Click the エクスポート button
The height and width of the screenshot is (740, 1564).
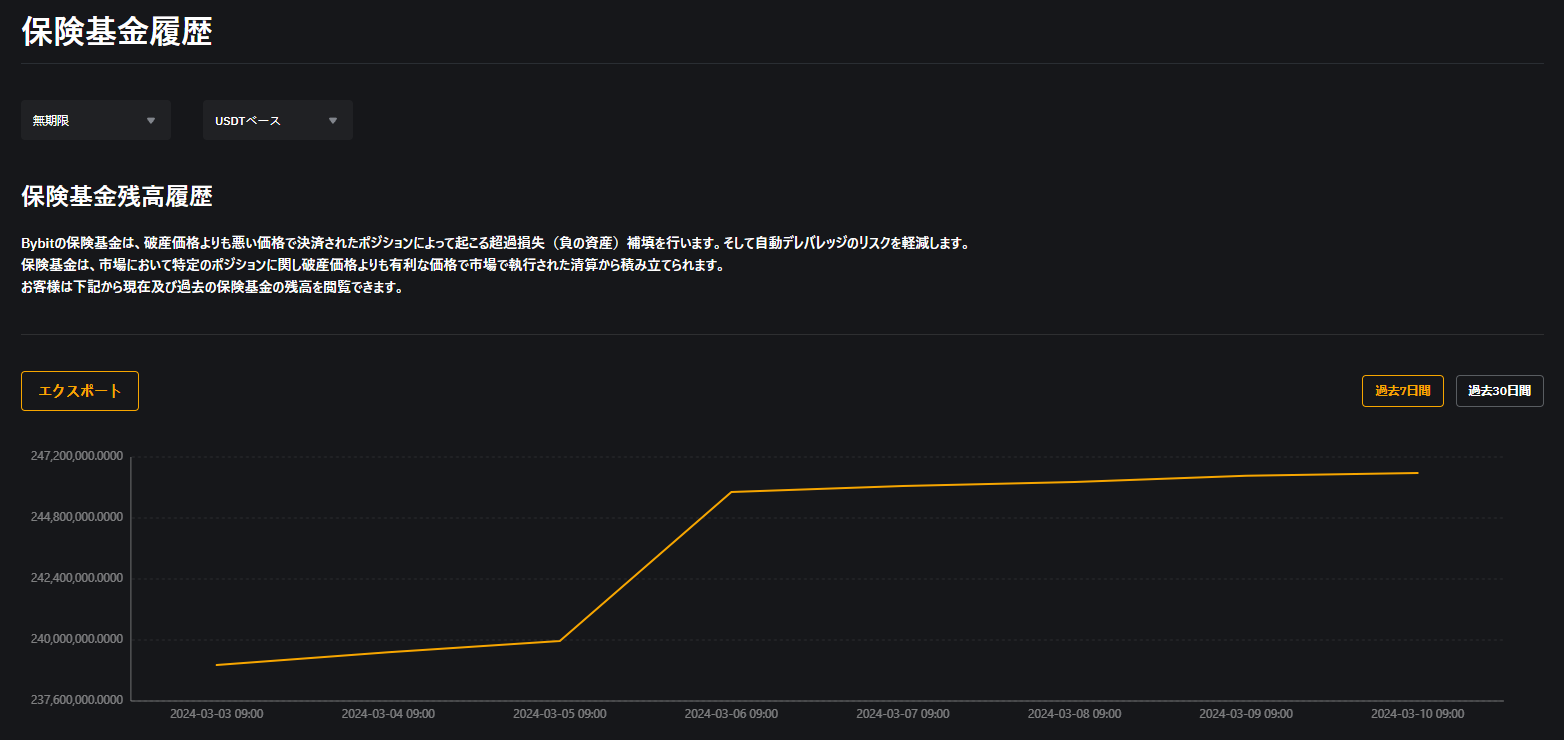[80, 391]
